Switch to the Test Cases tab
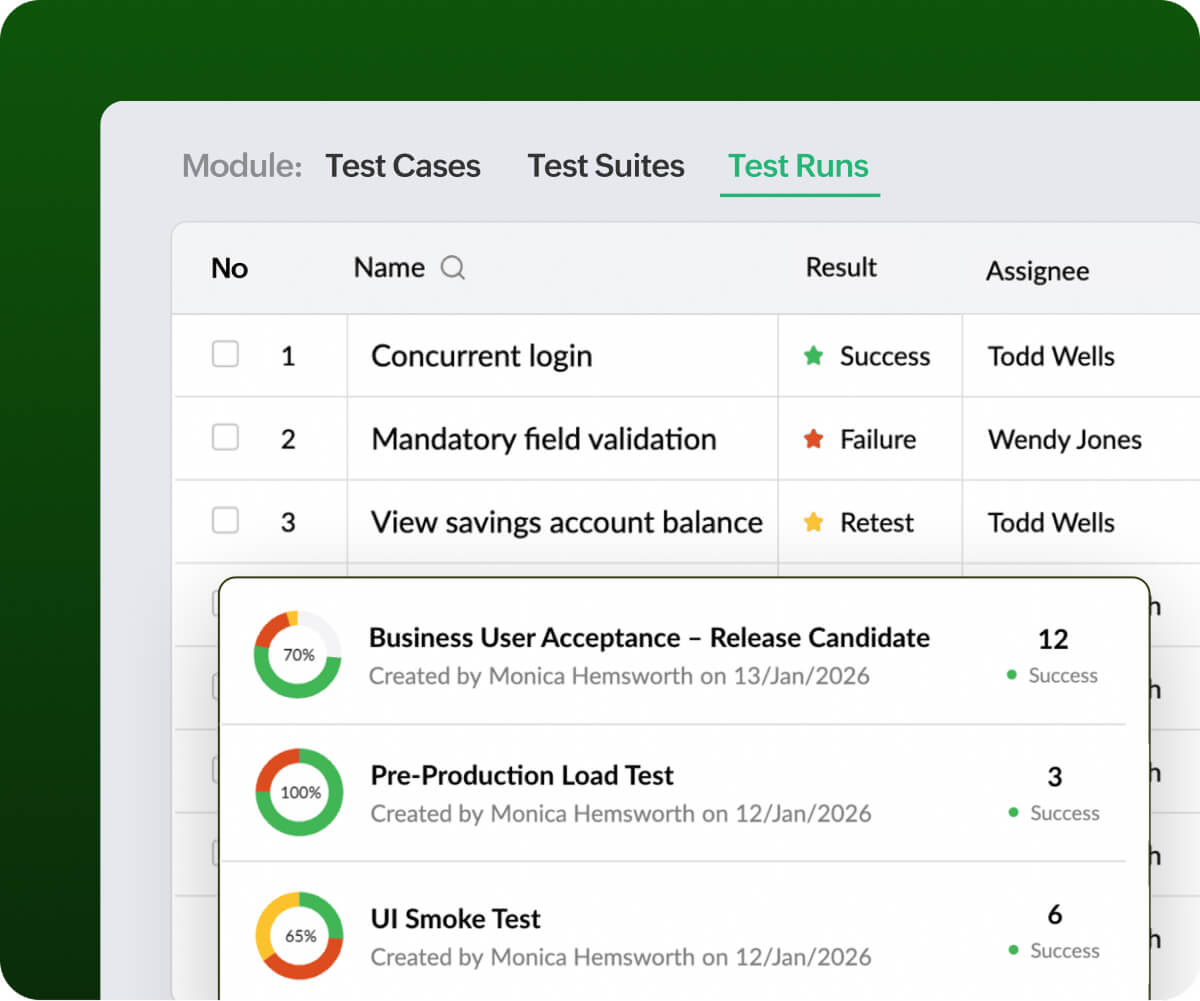 (x=403, y=166)
